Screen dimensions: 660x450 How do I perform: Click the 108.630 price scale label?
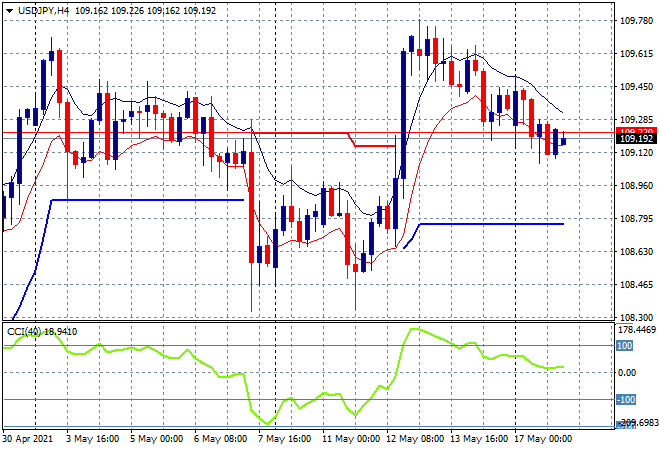[636, 251]
